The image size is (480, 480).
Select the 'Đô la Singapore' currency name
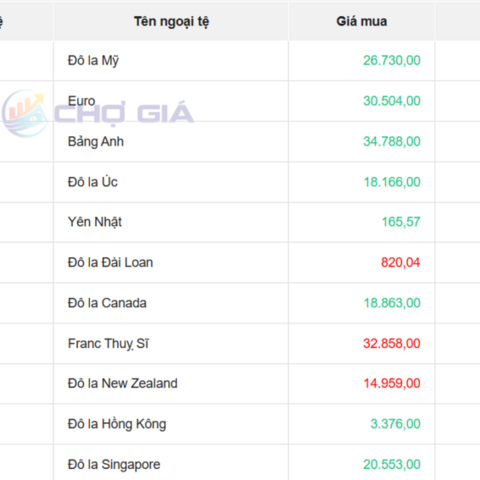(114, 465)
